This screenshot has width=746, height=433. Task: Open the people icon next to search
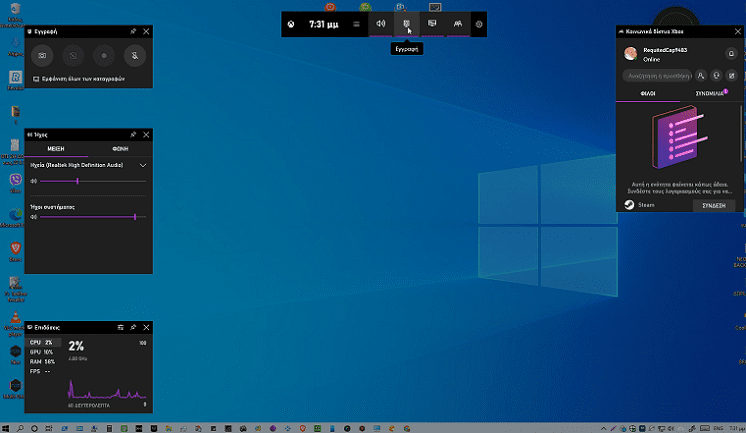pyautogui.click(x=701, y=76)
